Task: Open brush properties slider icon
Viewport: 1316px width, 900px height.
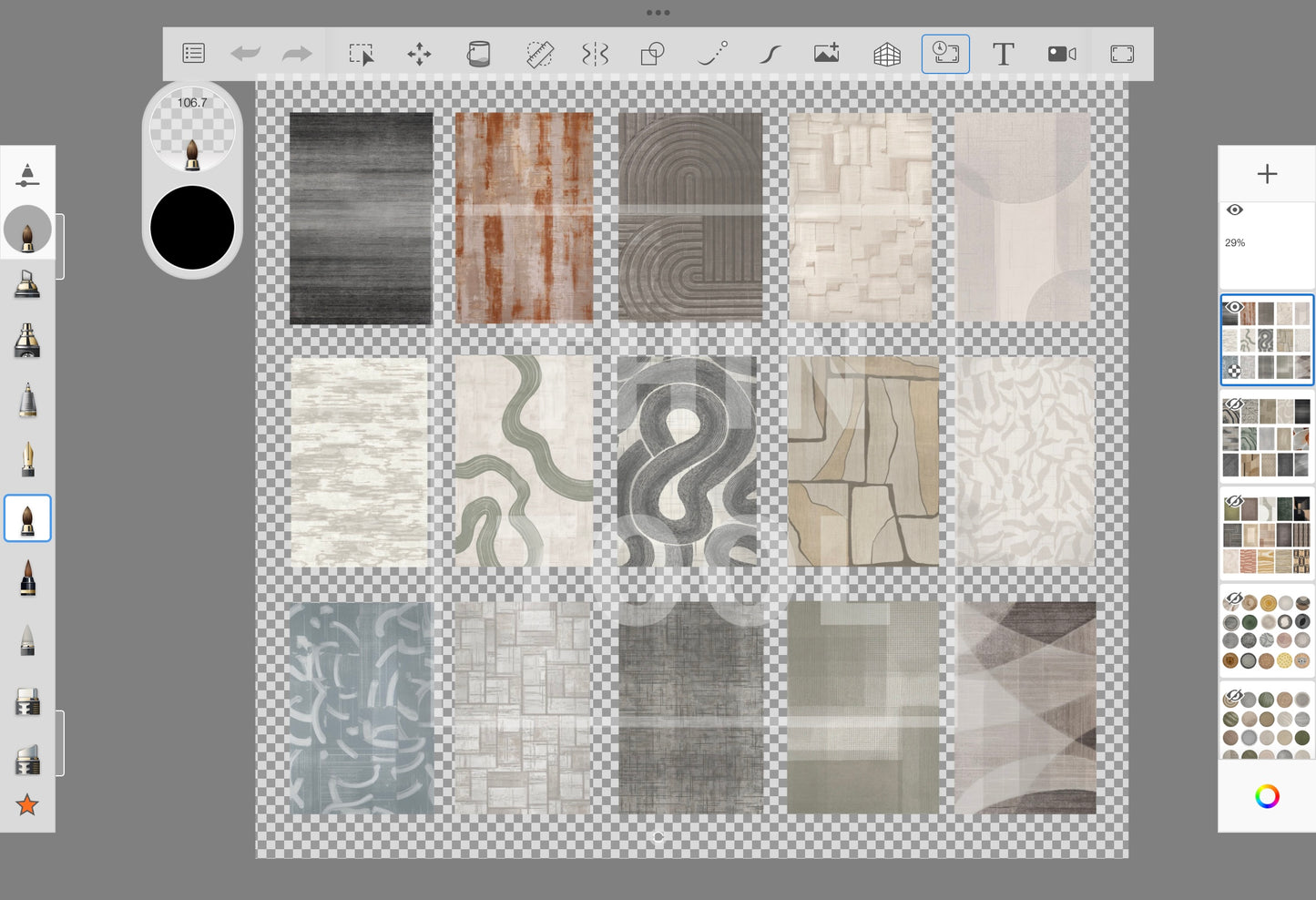Action: coord(27,175)
